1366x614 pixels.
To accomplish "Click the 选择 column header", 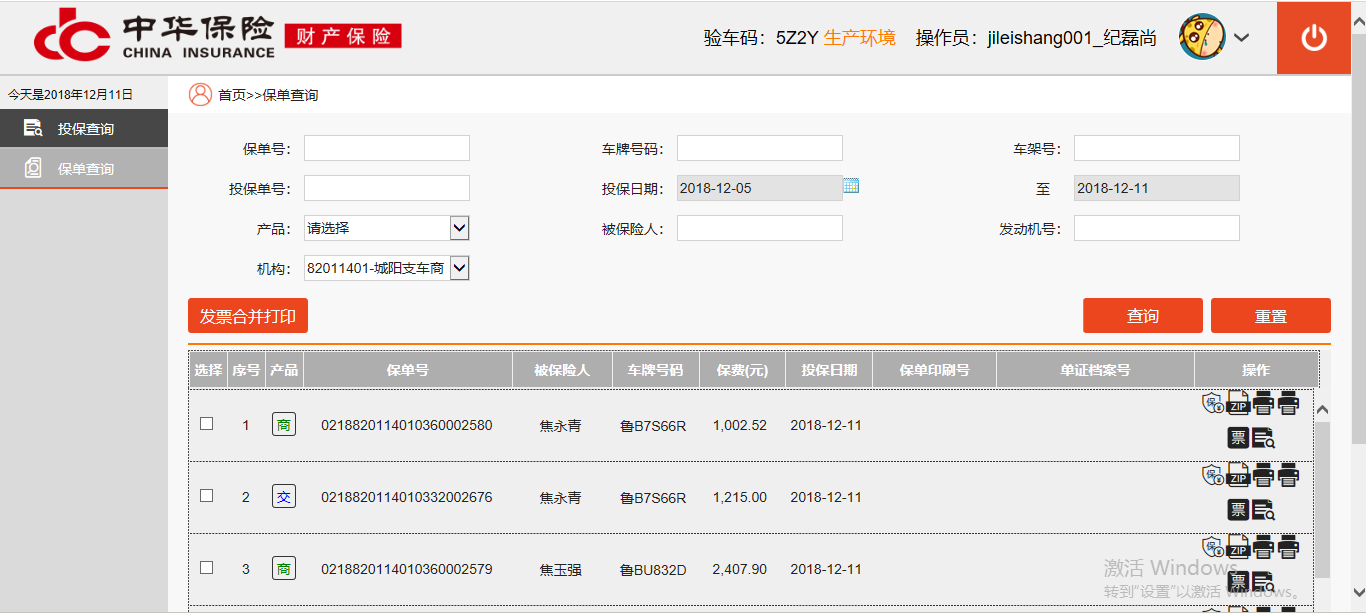I will pyautogui.click(x=208, y=370).
